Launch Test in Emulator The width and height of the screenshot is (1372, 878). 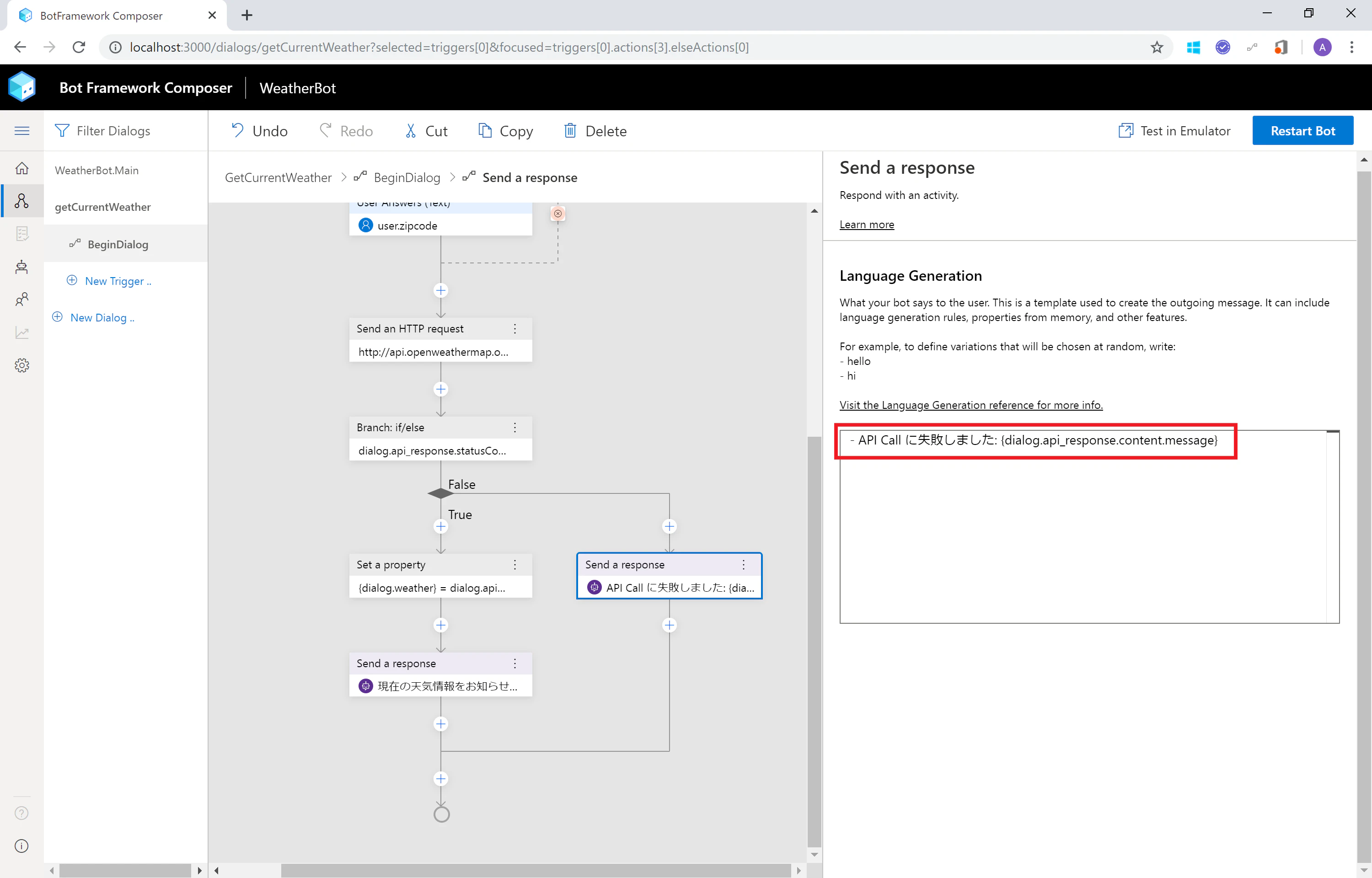tap(1174, 131)
